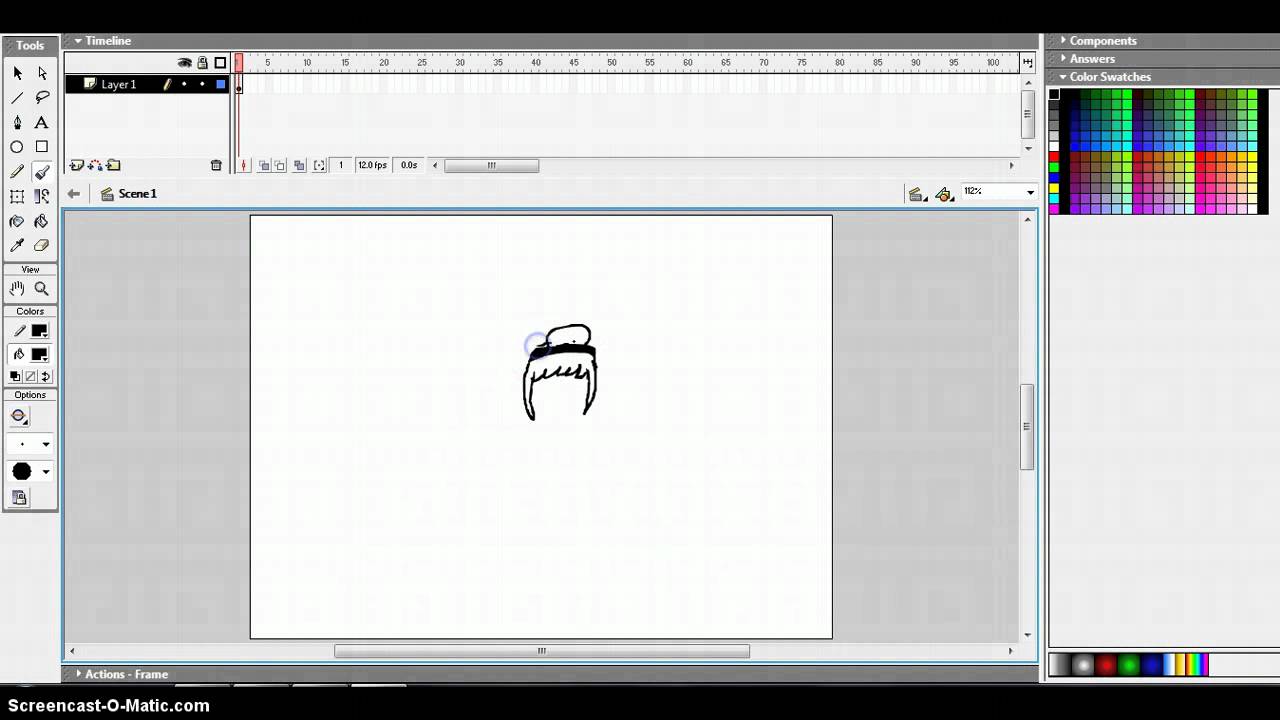Select the Free Transform tool
1280x720 pixels.
[17, 197]
